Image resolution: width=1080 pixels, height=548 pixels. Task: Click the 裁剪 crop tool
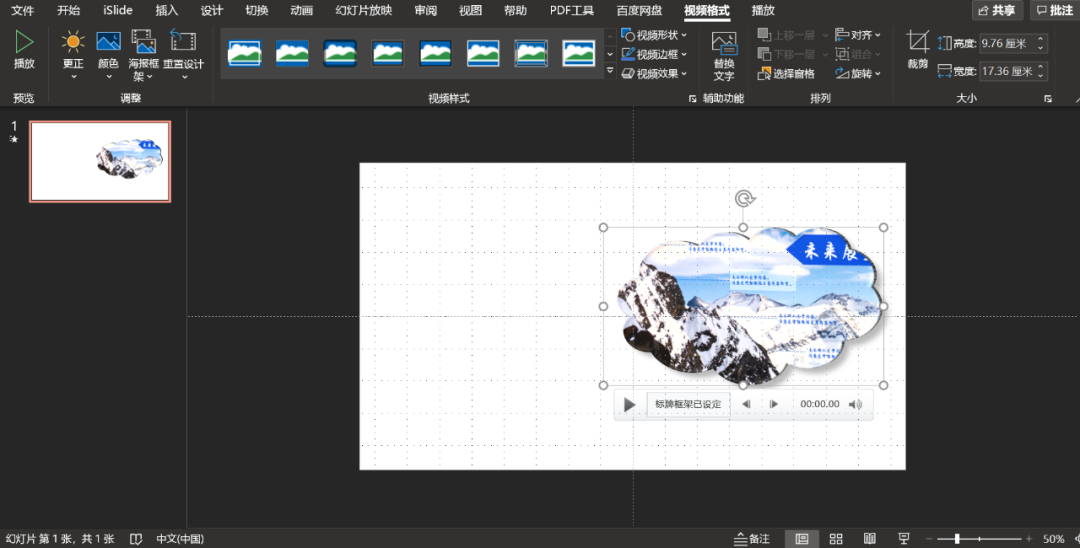[917, 50]
